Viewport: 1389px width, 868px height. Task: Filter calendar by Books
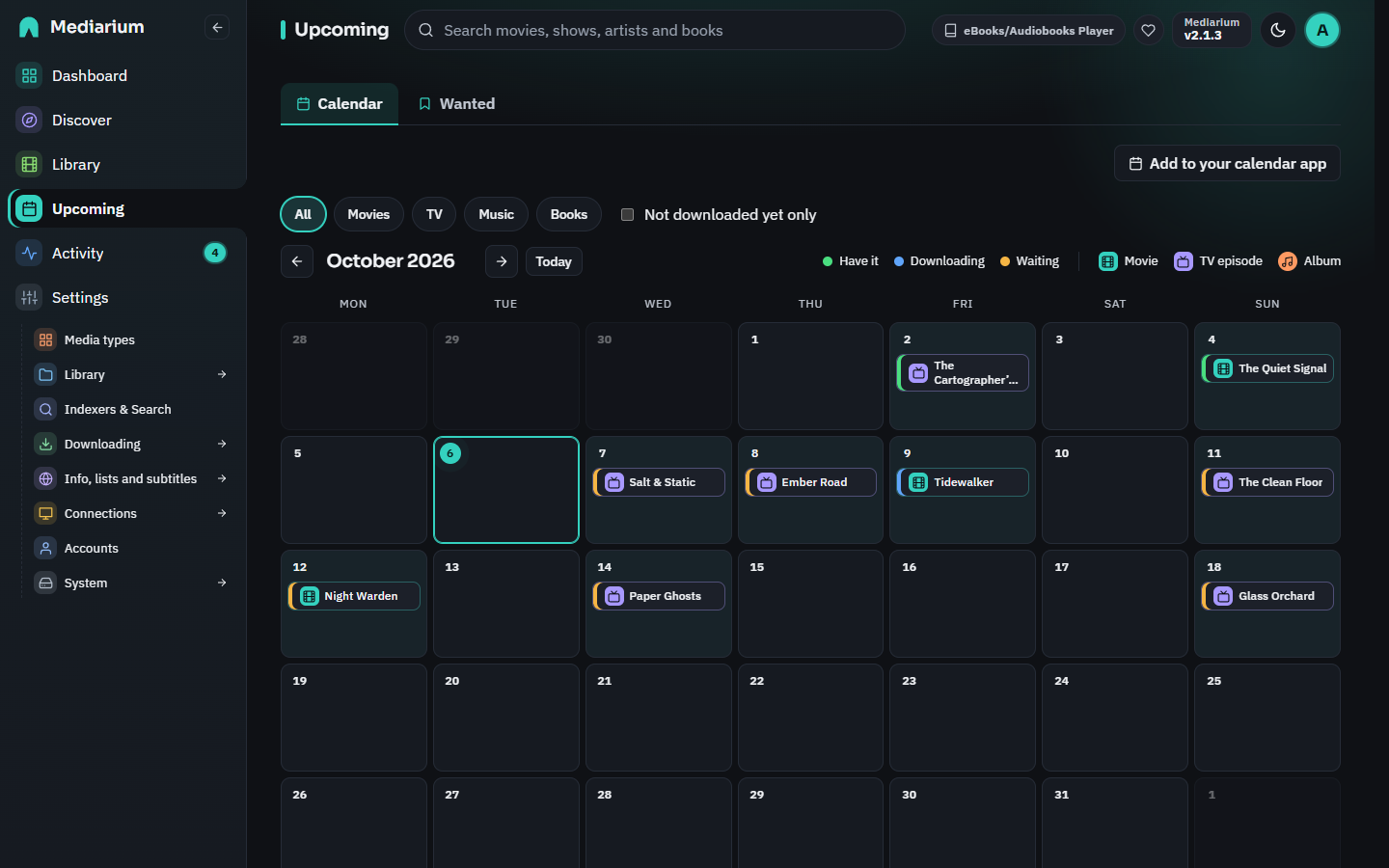click(x=569, y=214)
